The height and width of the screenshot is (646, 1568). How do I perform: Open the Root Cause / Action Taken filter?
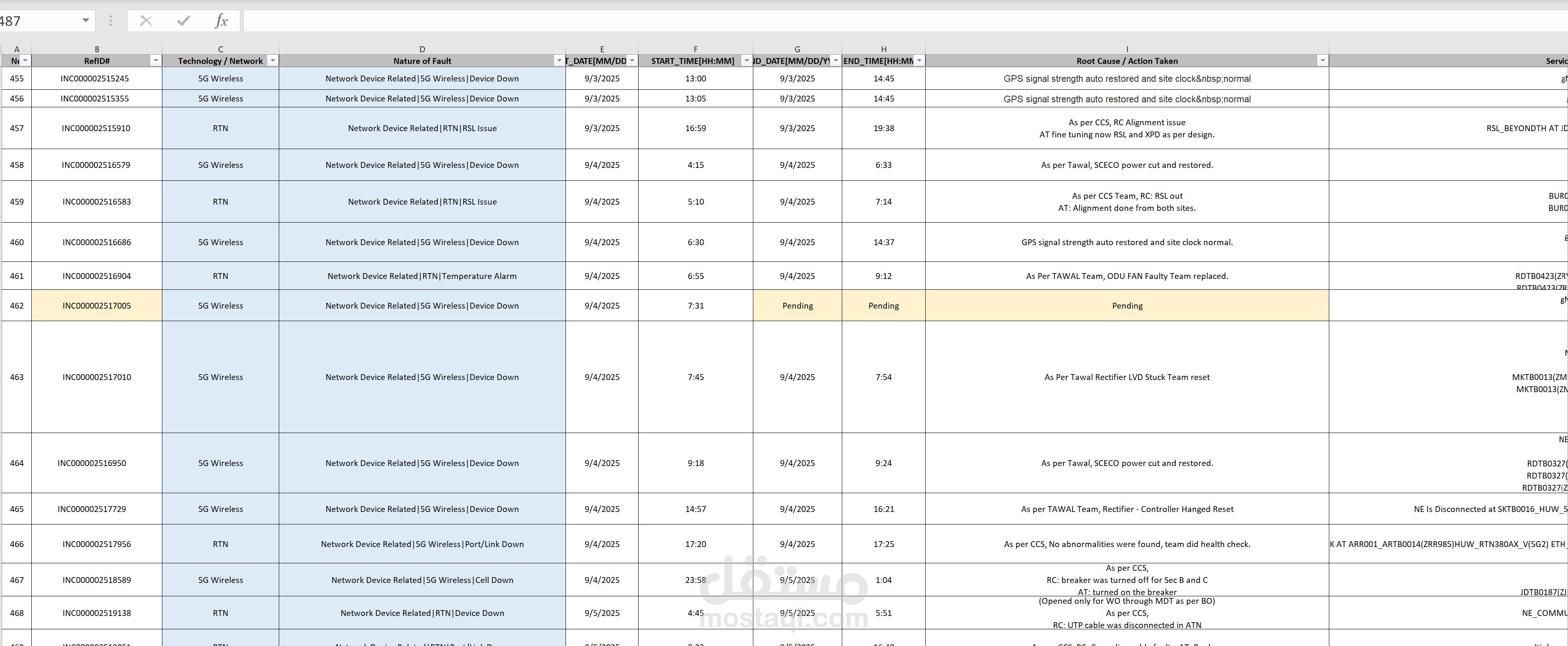point(1322,60)
